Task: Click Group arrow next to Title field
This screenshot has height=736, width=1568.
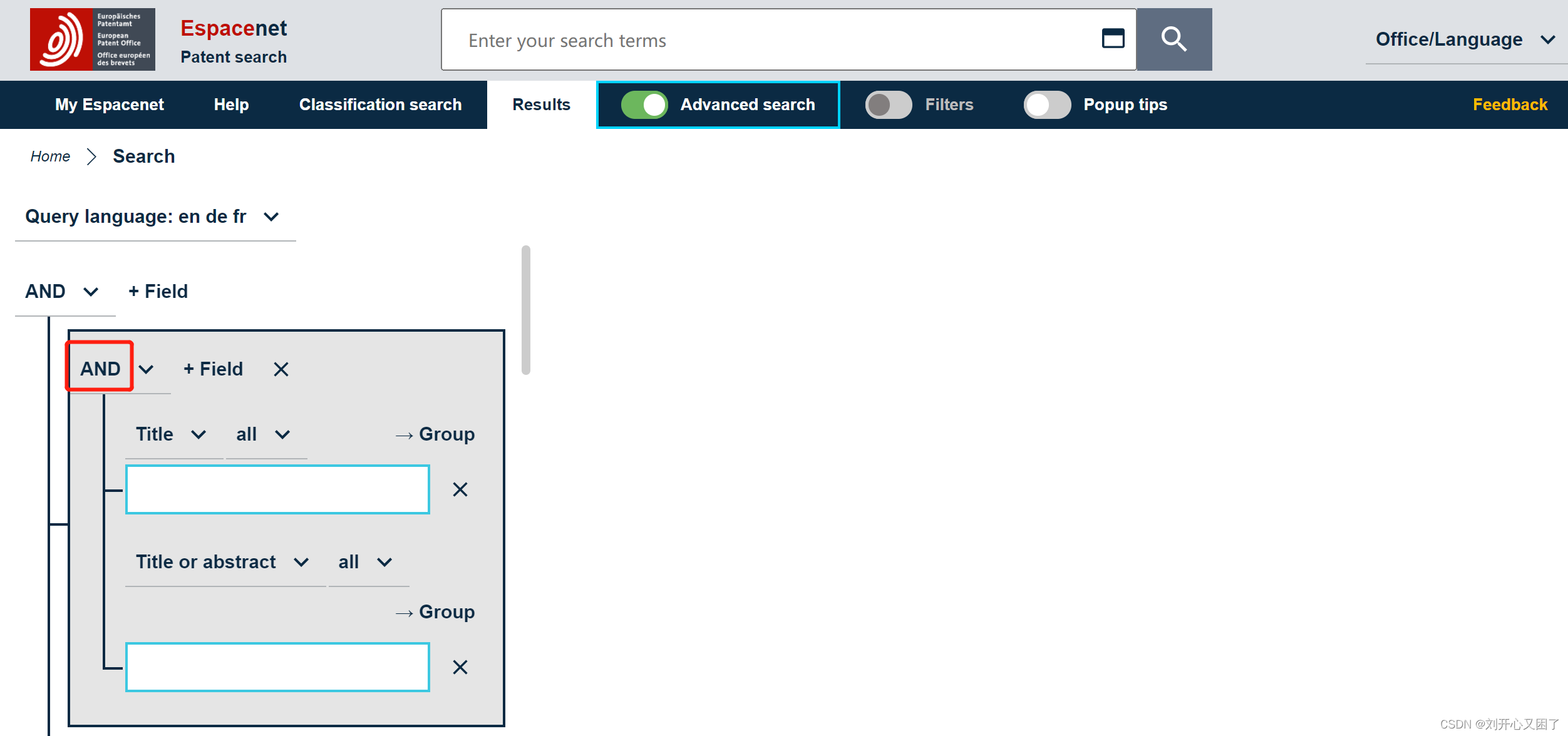Action: tap(435, 434)
